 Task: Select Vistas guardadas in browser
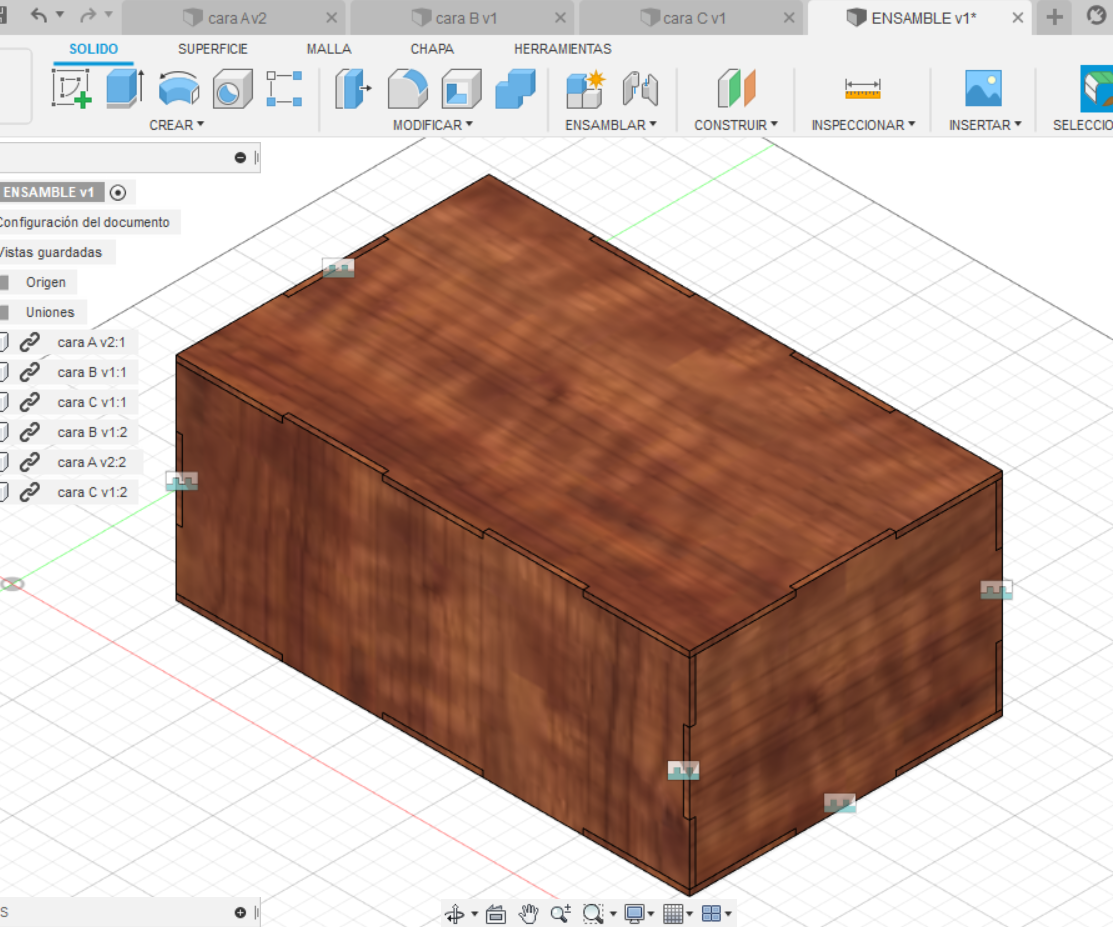click(51, 252)
